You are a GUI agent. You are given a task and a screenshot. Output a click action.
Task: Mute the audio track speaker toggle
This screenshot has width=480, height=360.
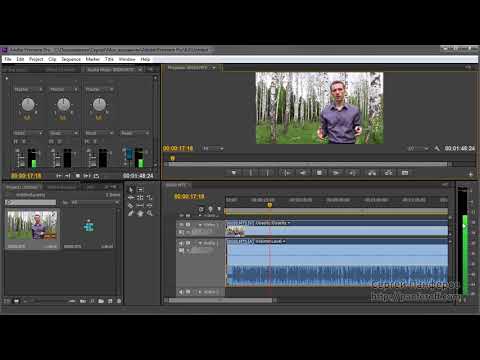[x=181, y=243]
